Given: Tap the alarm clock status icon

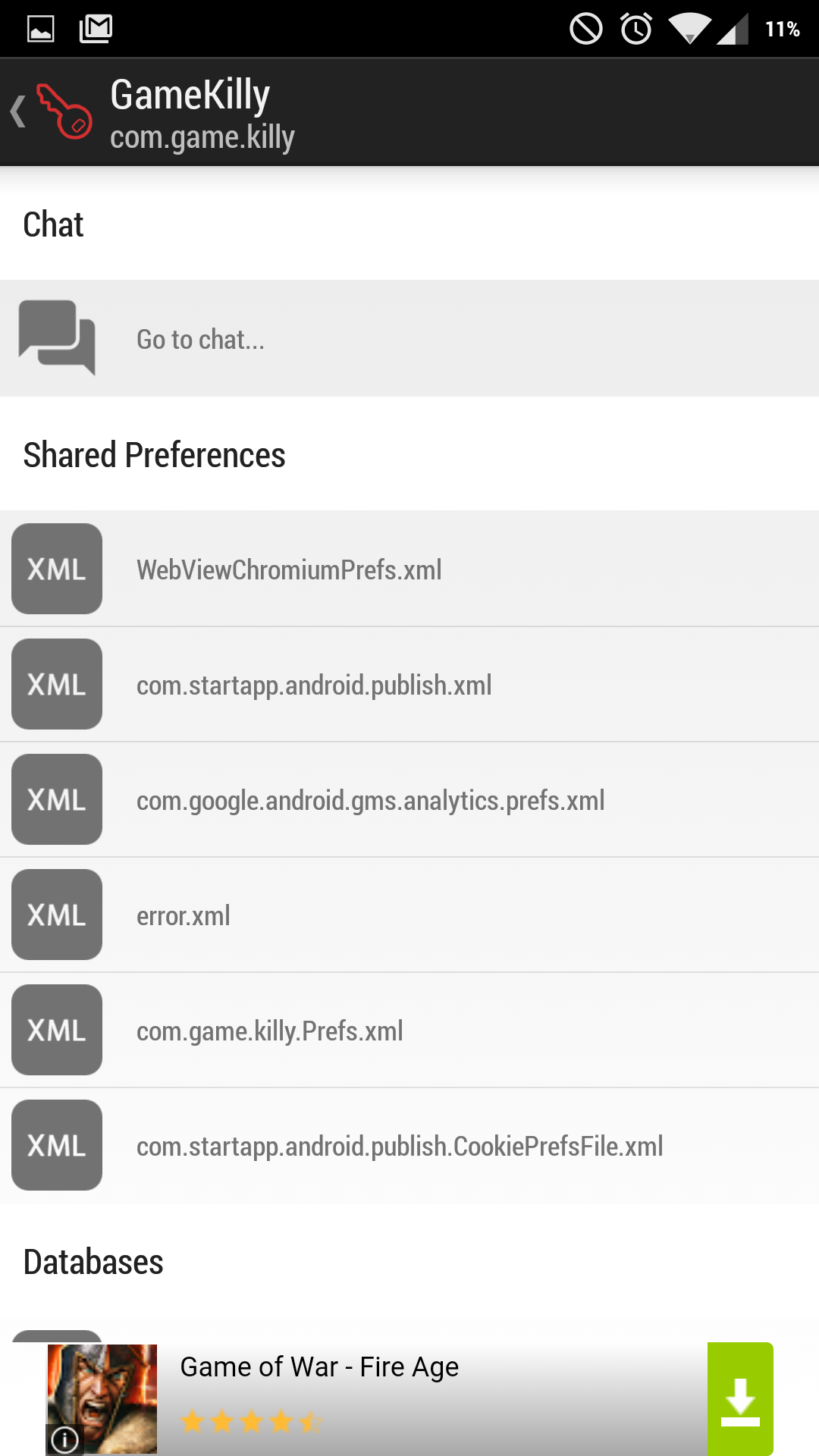Looking at the screenshot, I should point(636,29).
